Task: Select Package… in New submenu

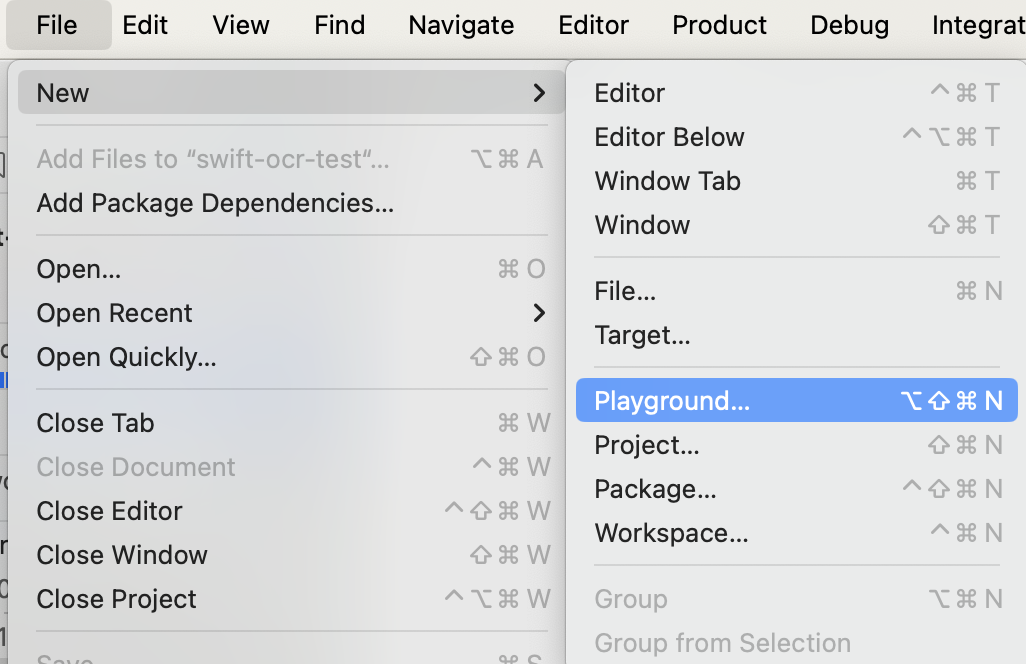Action: [655, 489]
